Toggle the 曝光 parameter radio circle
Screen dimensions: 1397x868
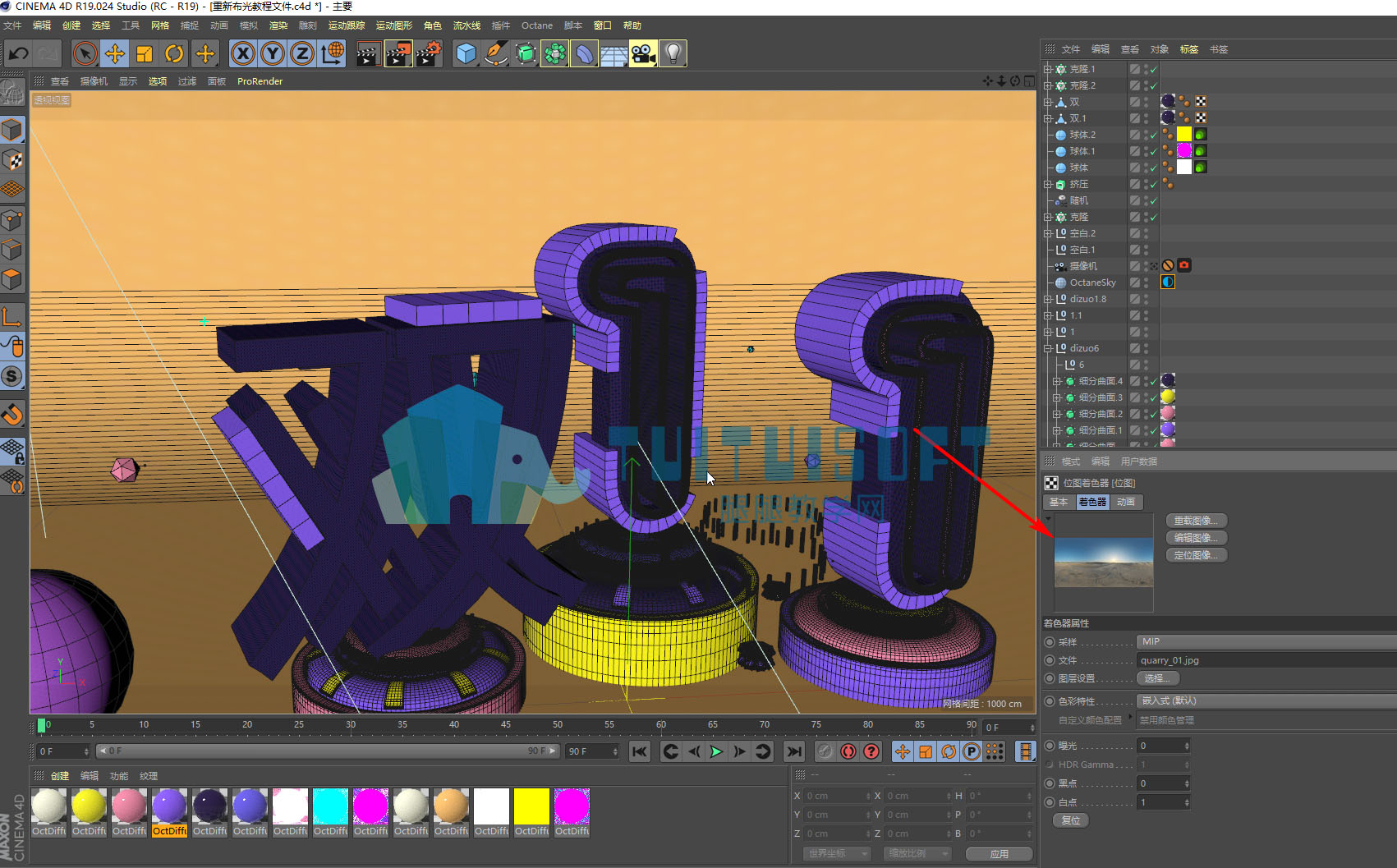tap(1050, 746)
